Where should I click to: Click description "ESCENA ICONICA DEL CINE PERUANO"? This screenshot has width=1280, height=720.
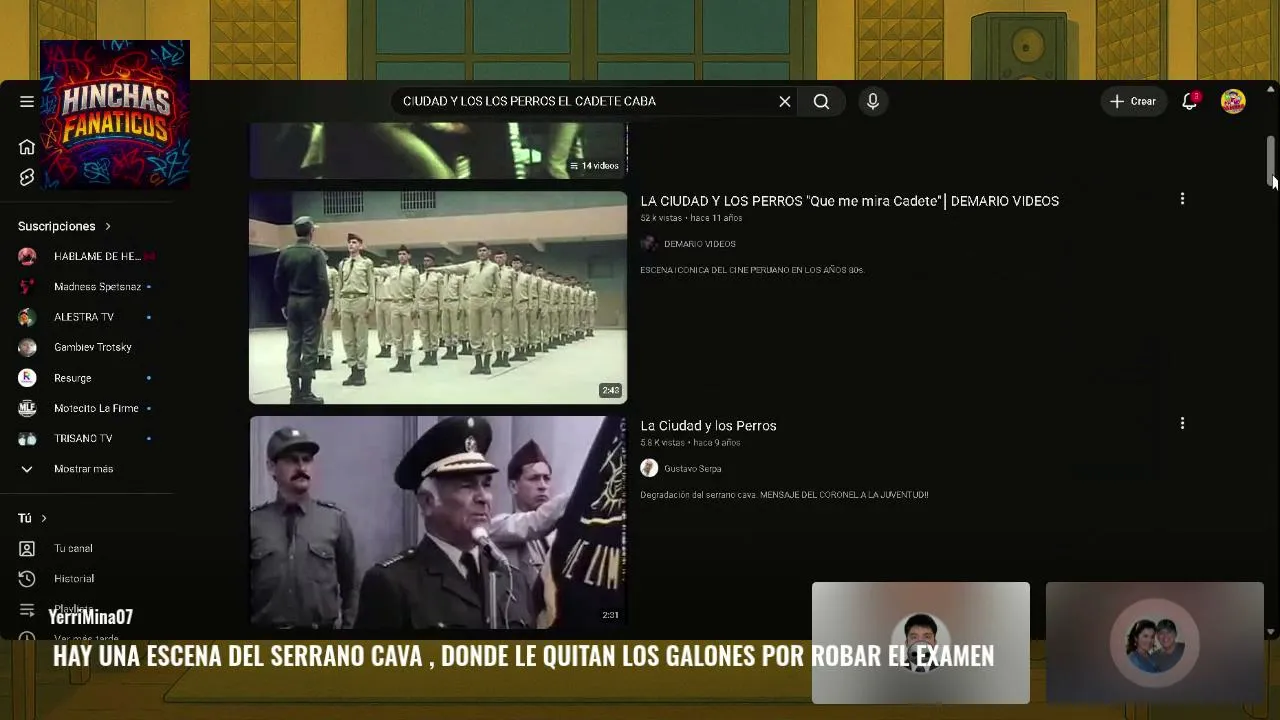[752, 270]
